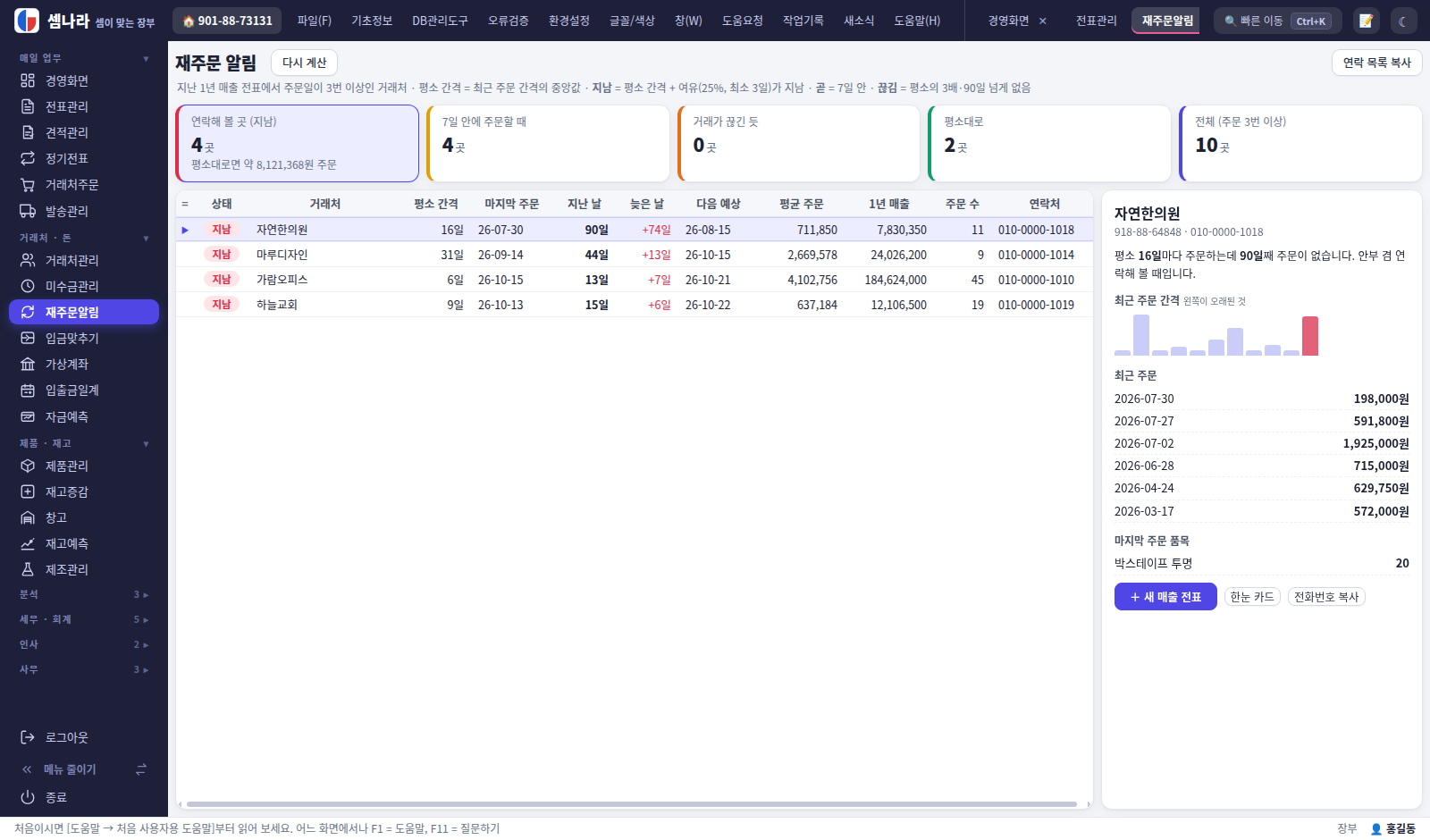Toggle sidebar position swap icon beside 메뉴 줄이기
Viewport: 1430px width, 840px height.
point(140,769)
